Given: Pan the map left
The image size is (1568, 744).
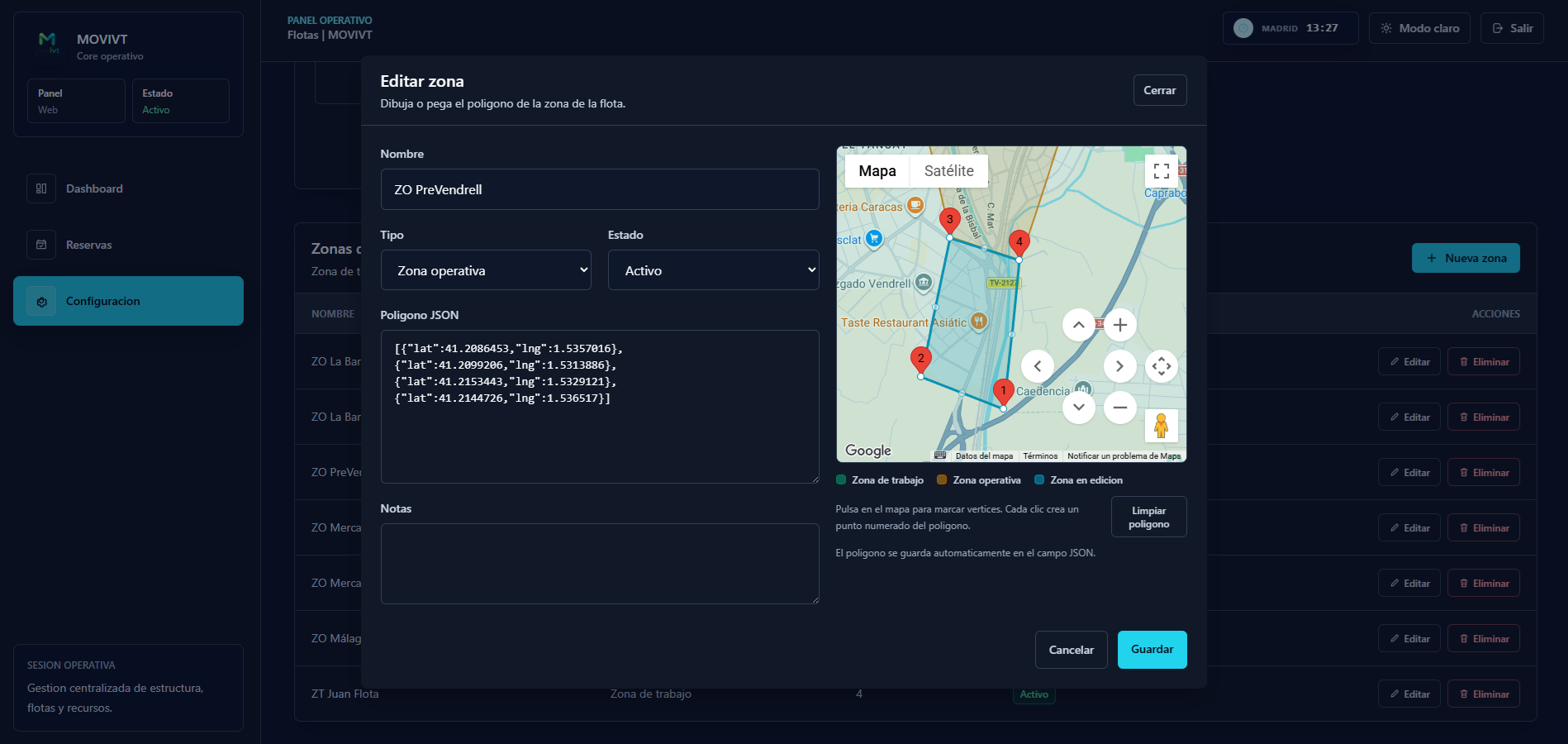Looking at the screenshot, I should [x=1038, y=366].
